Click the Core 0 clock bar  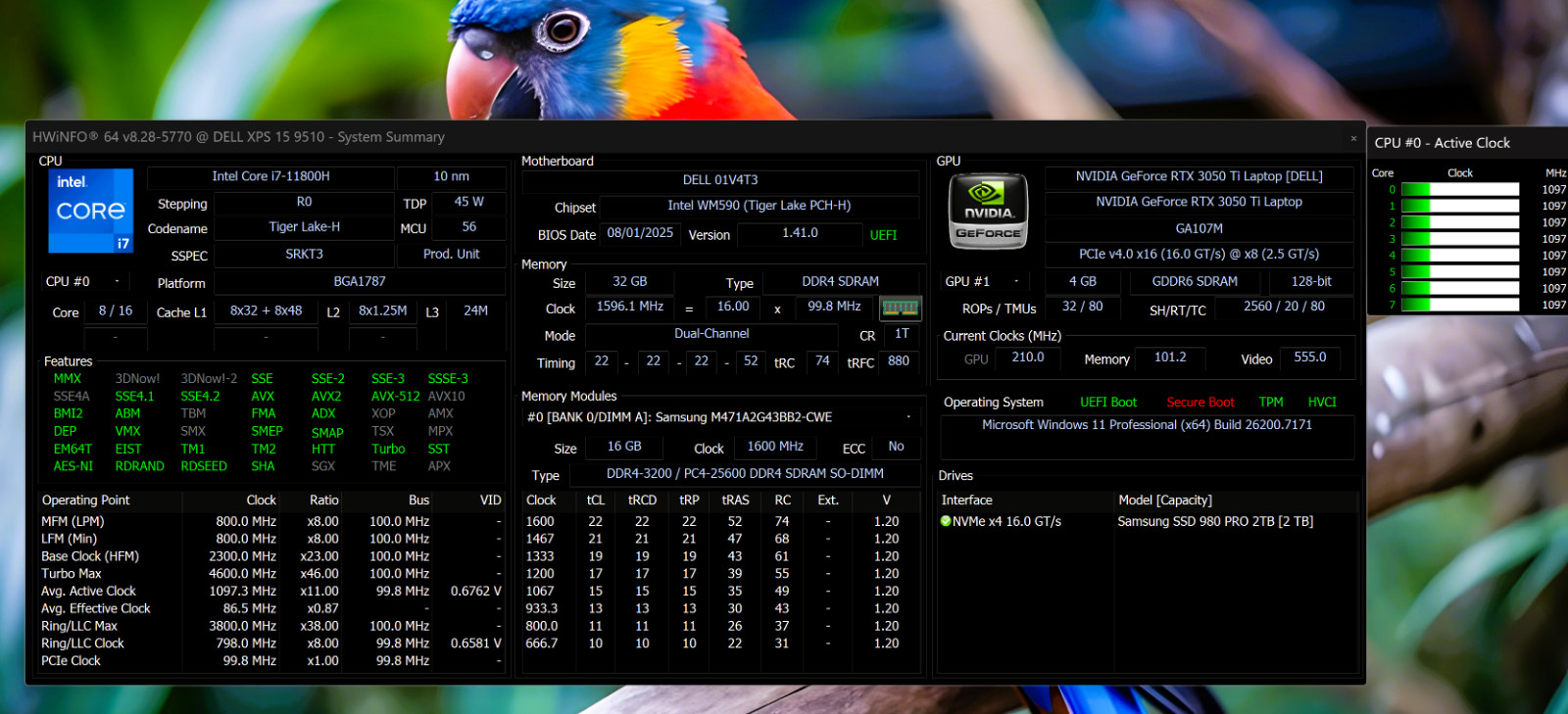pos(1460,189)
